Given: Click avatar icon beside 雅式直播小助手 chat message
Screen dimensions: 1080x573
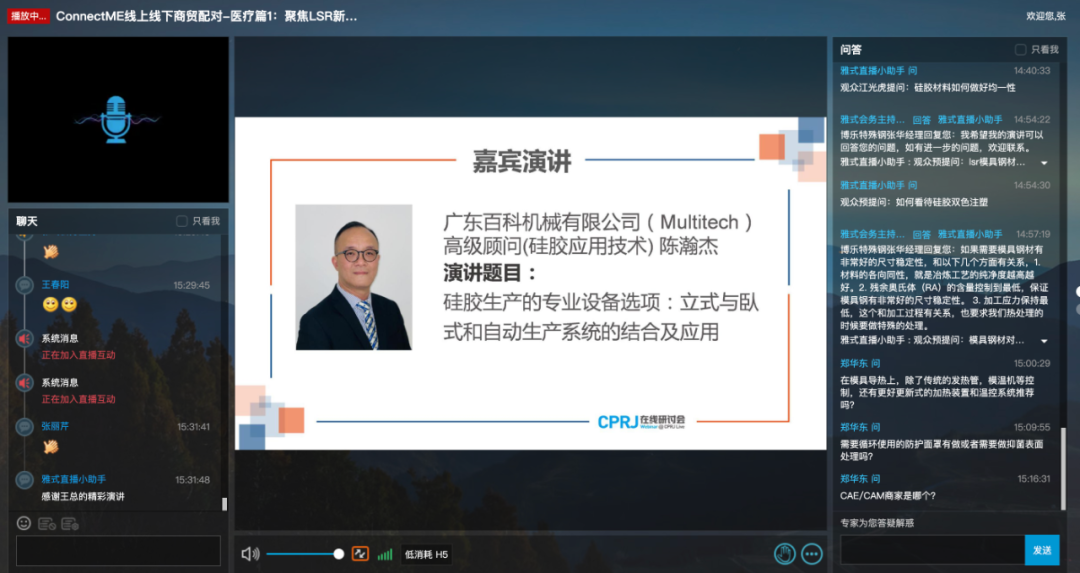Looking at the screenshot, I should [25, 480].
